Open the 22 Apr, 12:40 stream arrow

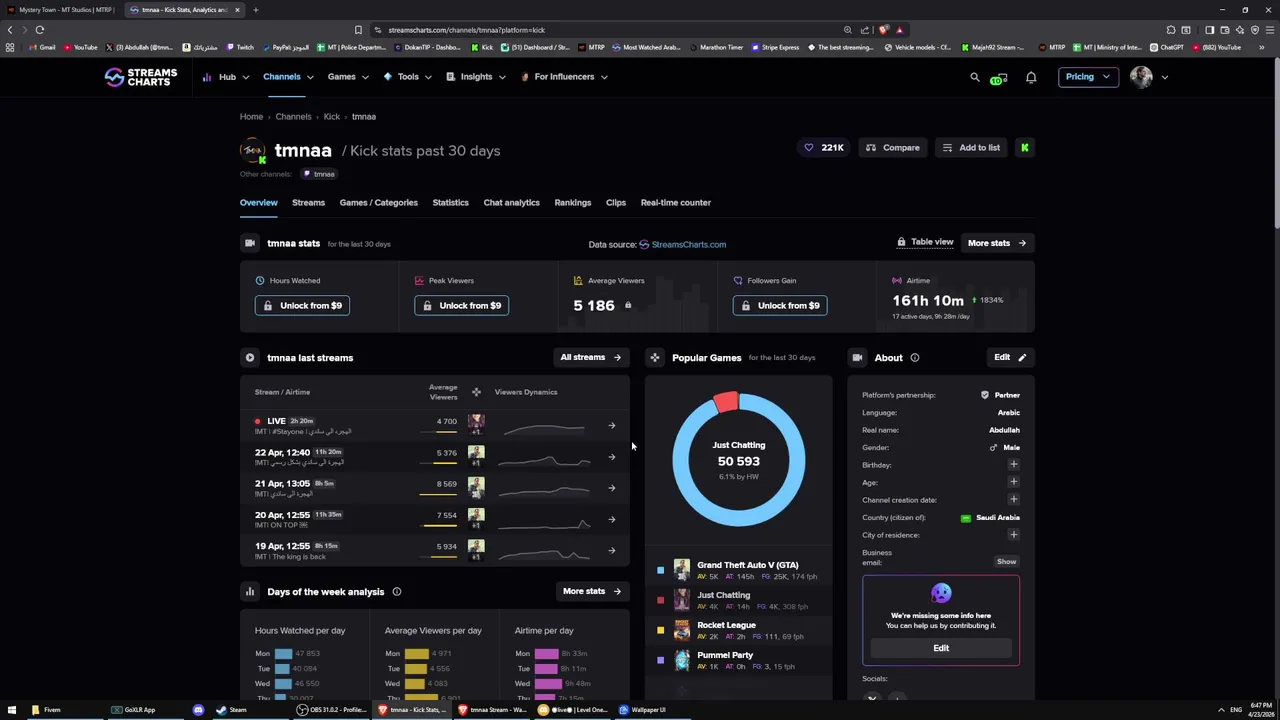(x=612, y=457)
